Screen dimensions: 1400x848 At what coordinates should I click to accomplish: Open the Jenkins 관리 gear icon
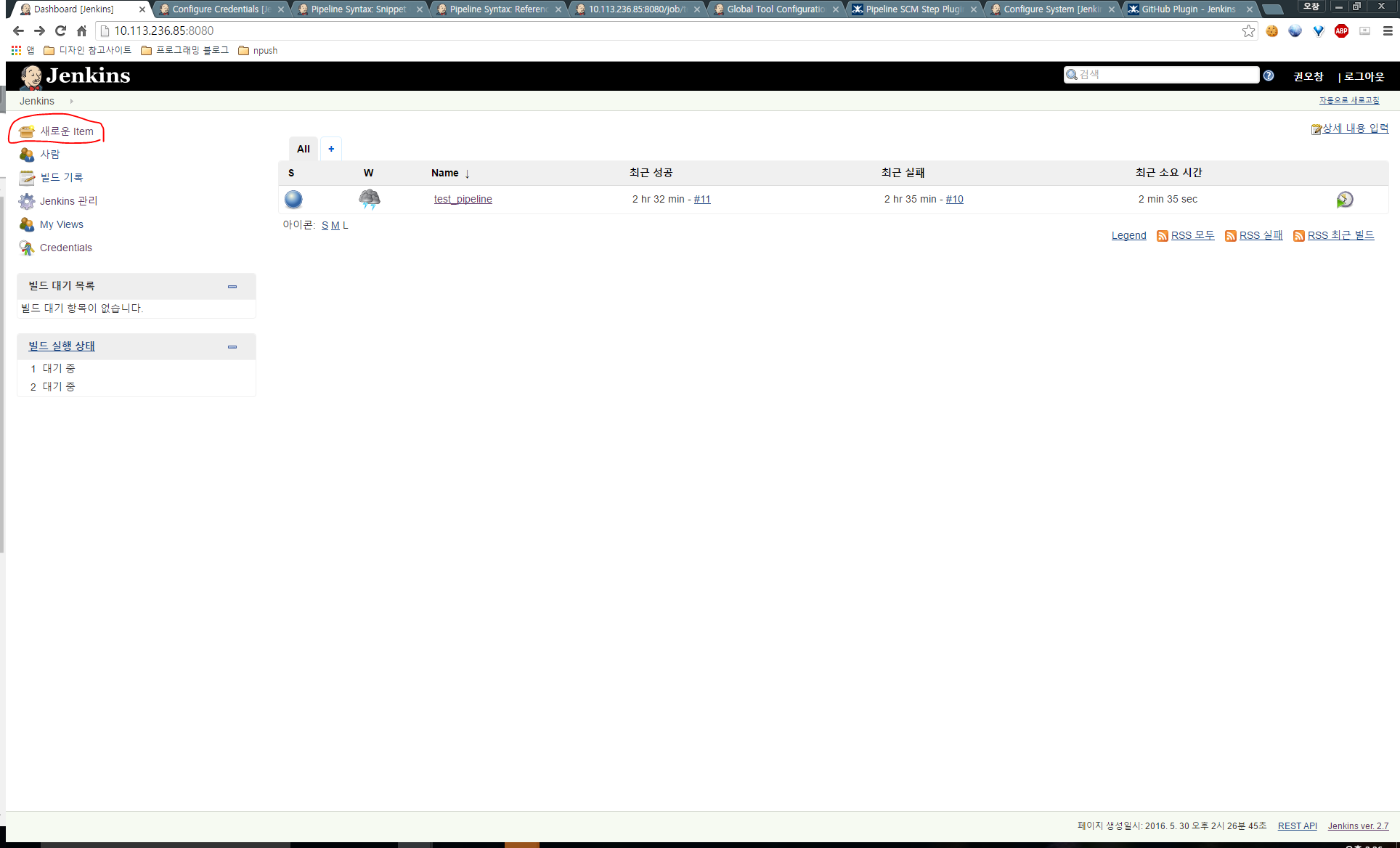pos(27,201)
